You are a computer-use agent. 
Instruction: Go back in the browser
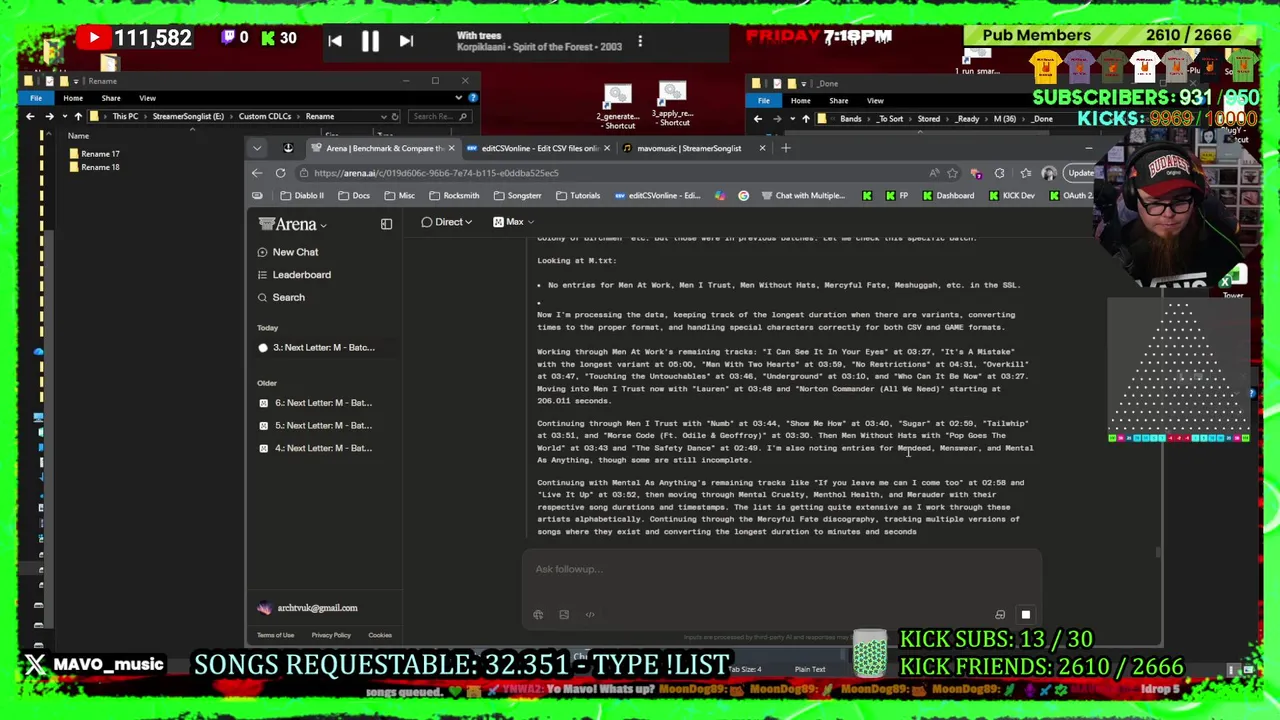tap(257, 173)
